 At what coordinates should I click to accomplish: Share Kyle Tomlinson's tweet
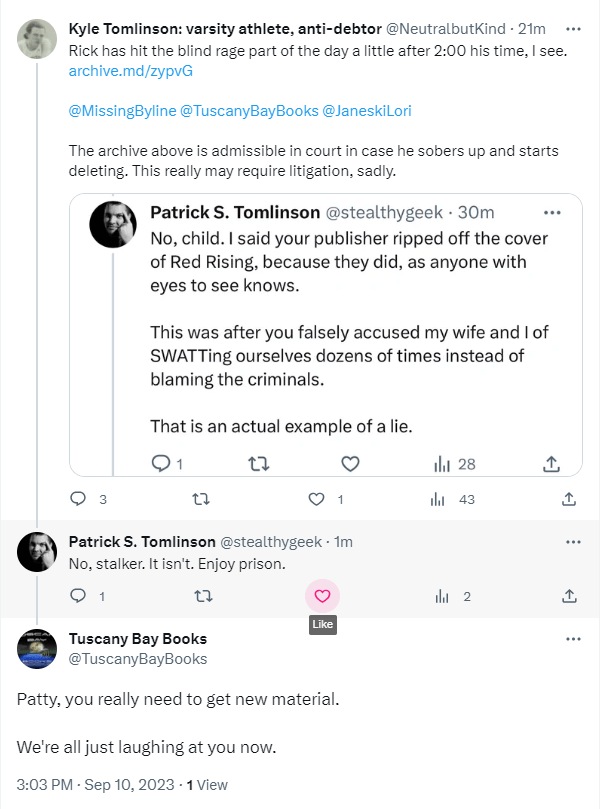[569, 498]
